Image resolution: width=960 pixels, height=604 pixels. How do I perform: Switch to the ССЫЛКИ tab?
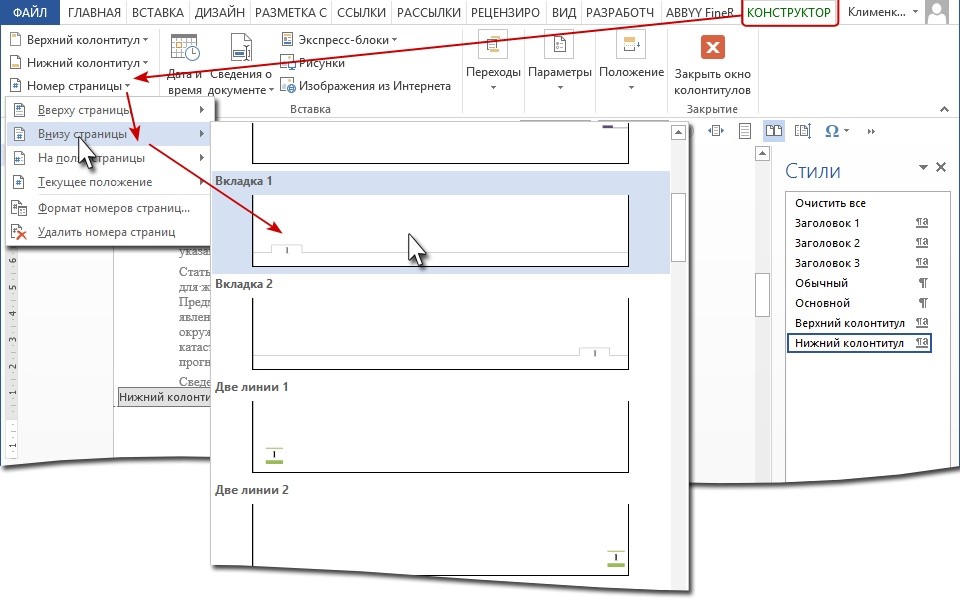click(361, 12)
